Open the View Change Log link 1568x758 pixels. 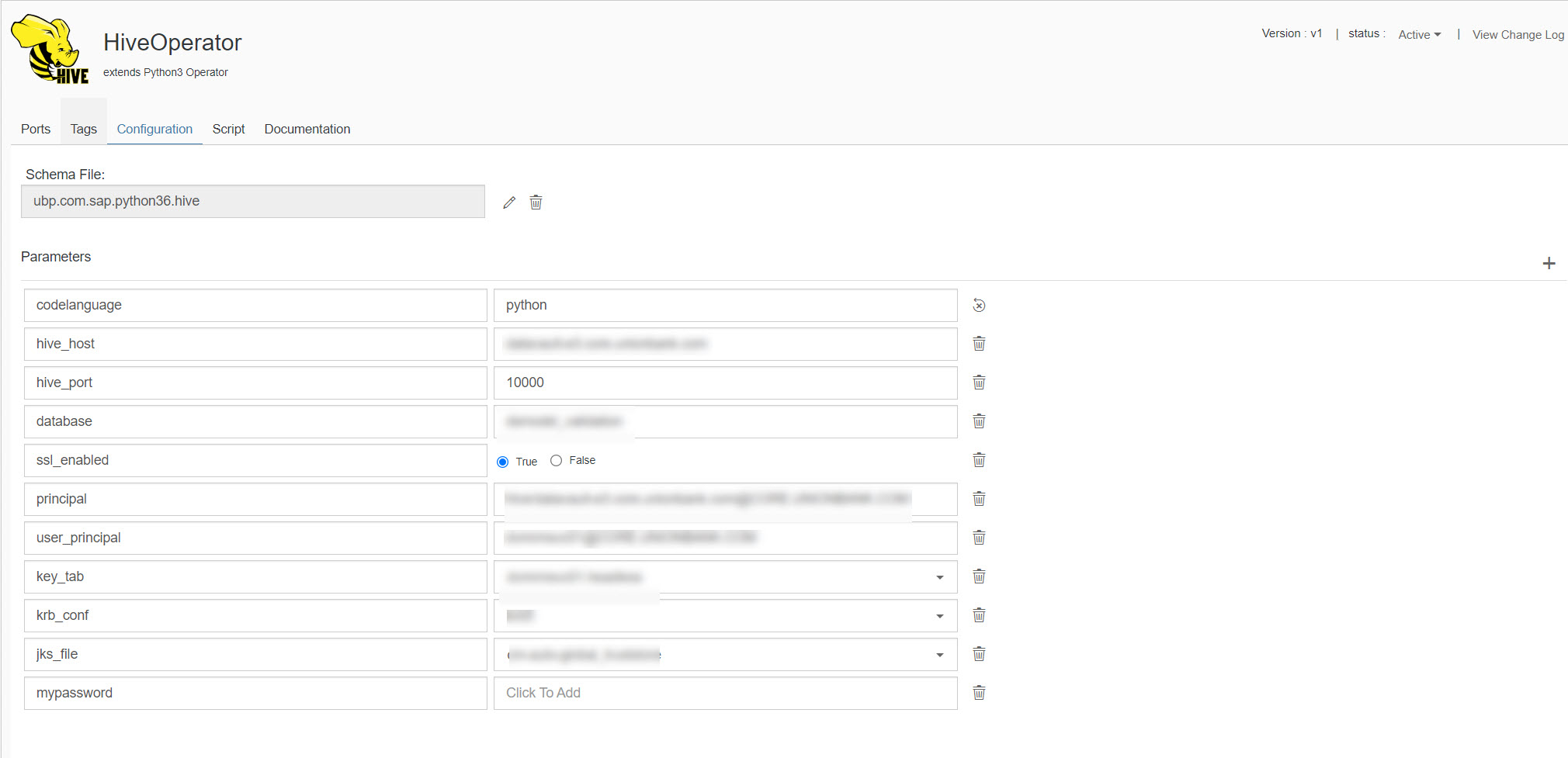click(1518, 35)
